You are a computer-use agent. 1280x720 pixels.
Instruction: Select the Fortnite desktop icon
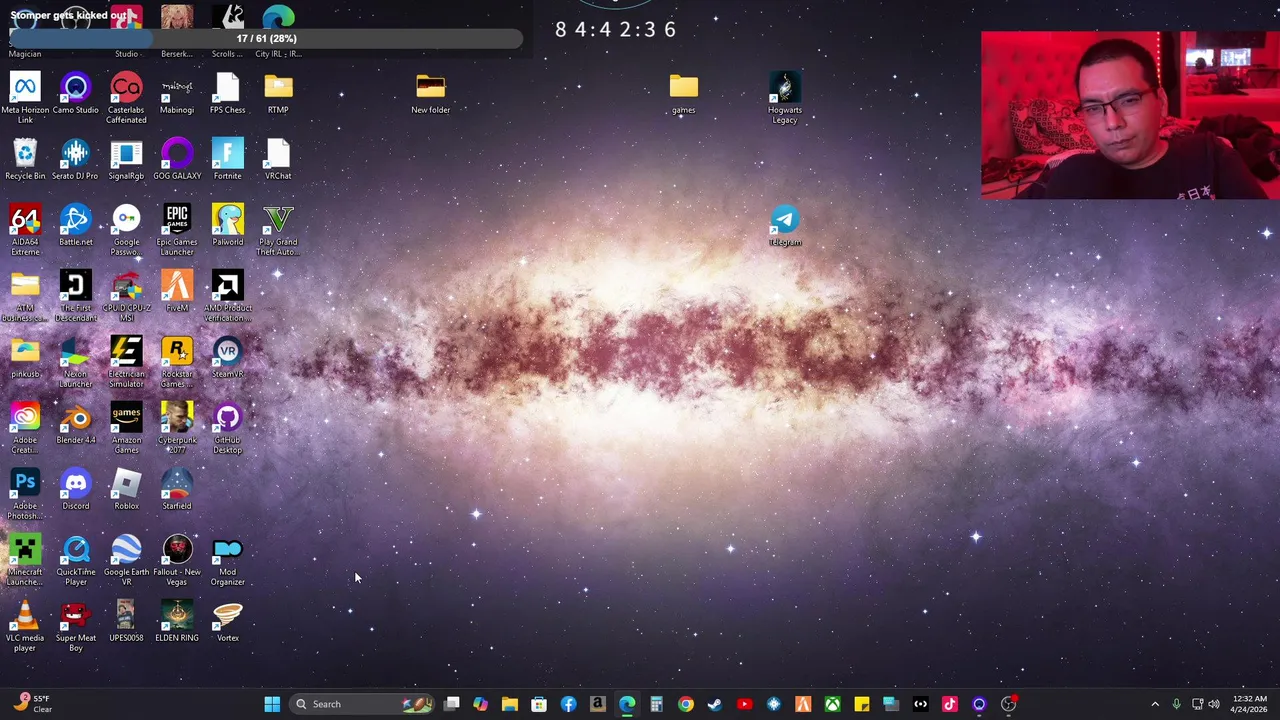pos(227,160)
